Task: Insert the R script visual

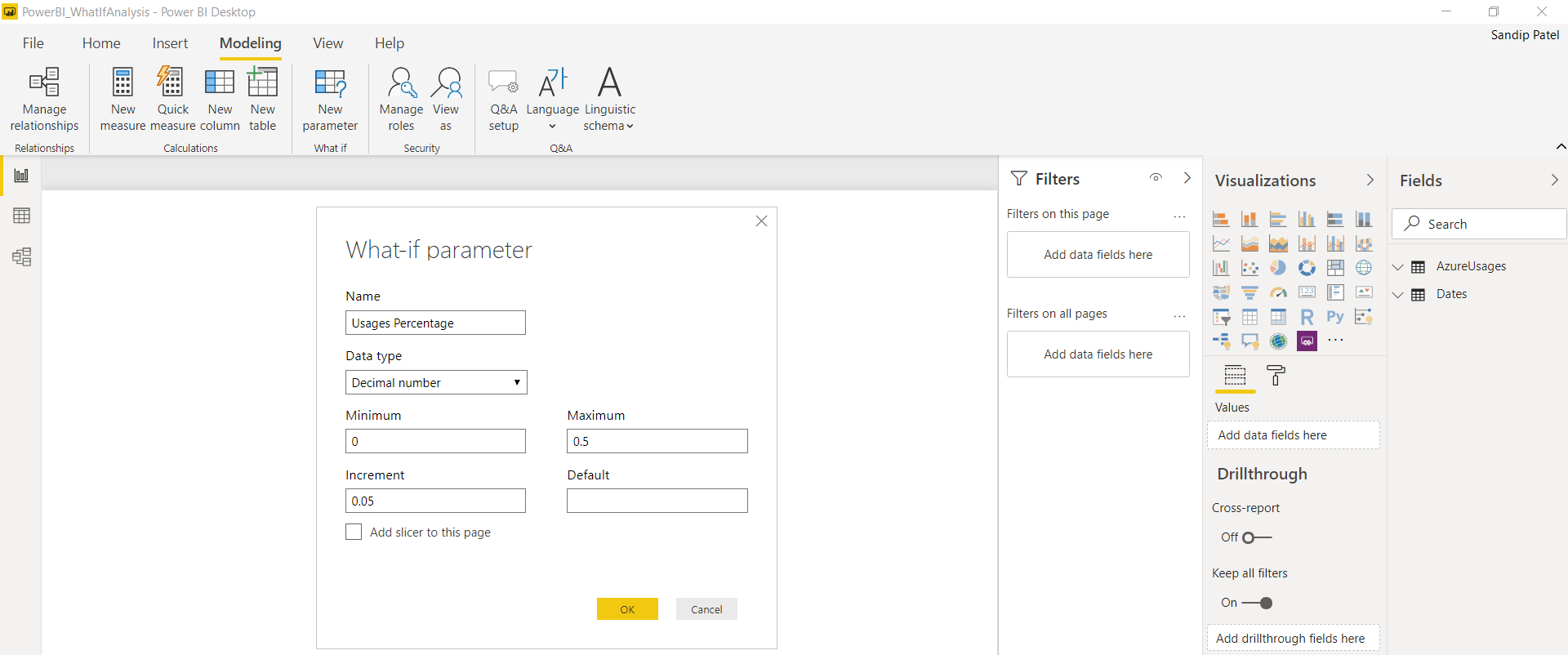Action: point(1307,317)
